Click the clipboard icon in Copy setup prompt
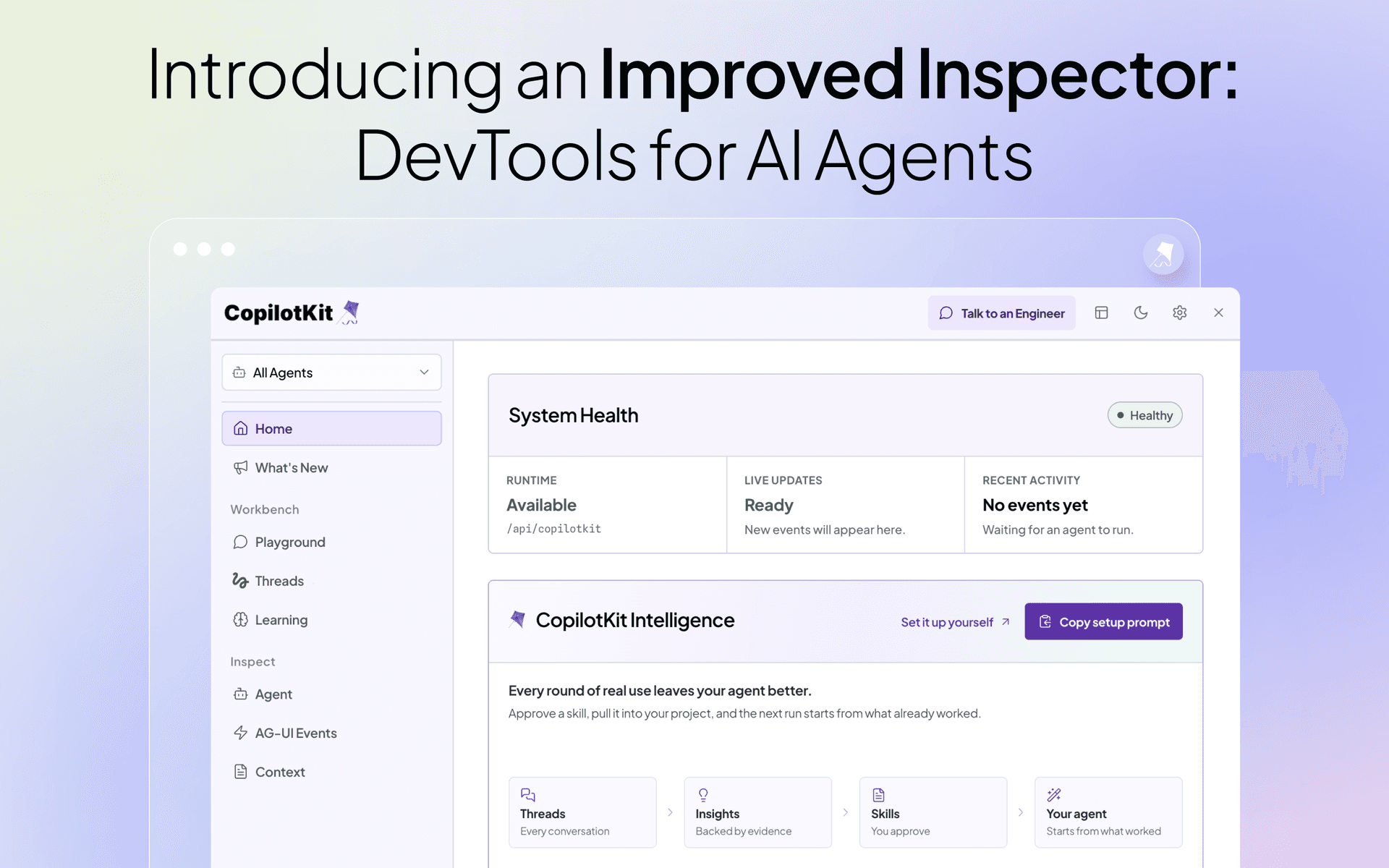This screenshot has height=868, width=1389. [x=1045, y=621]
